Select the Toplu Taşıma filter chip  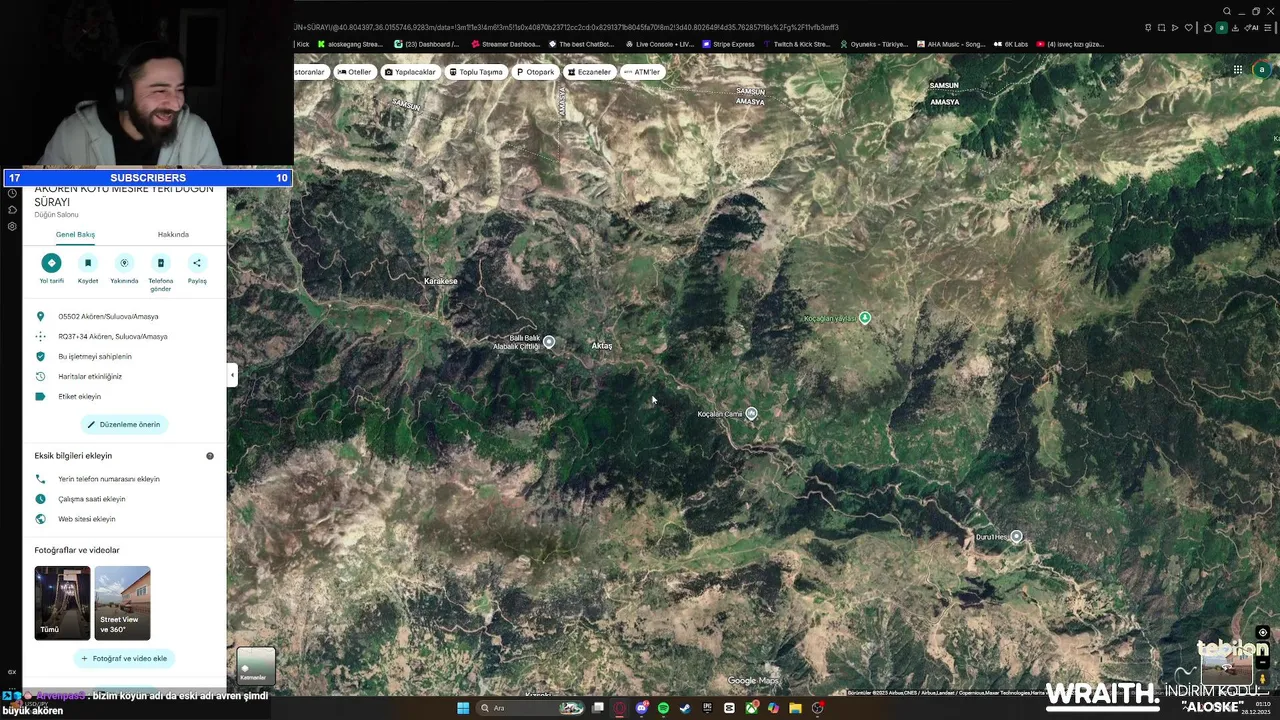476,72
